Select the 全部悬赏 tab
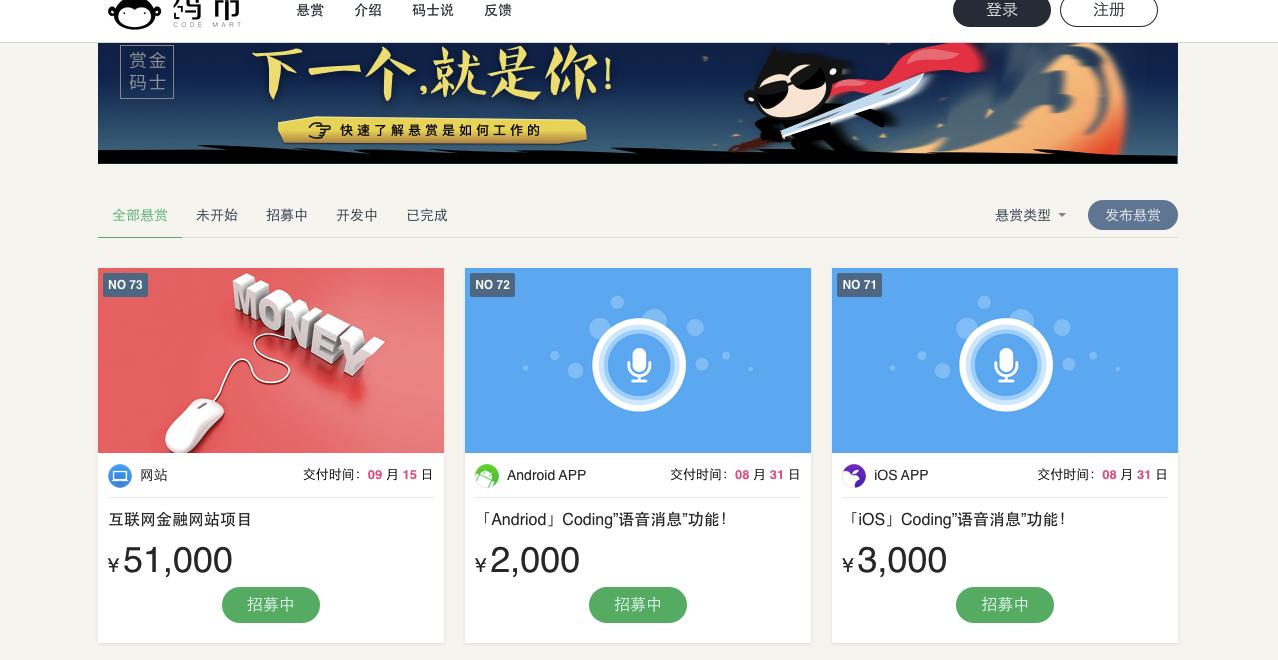The image size is (1278, 660). click(x=140, y=215)
